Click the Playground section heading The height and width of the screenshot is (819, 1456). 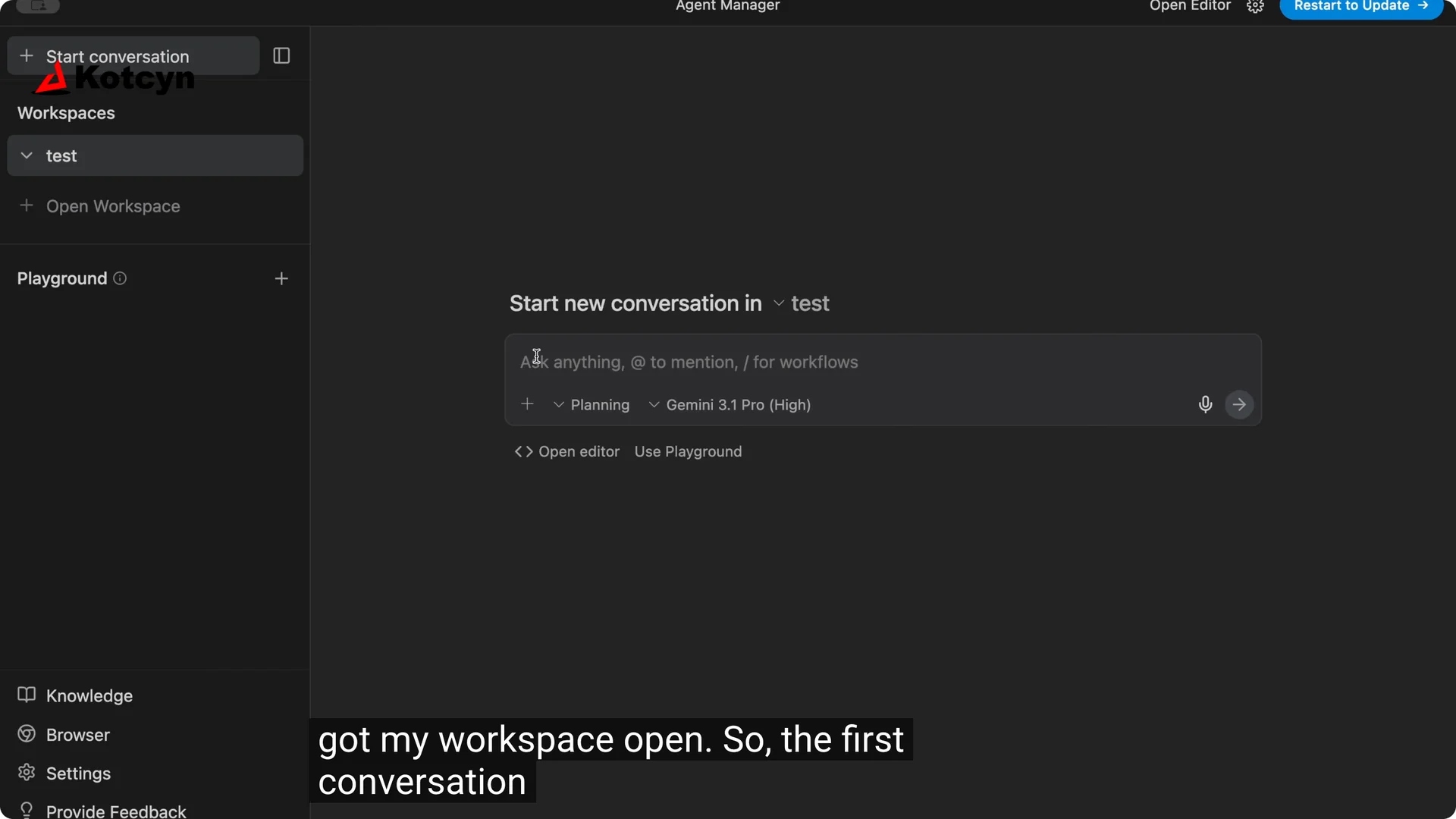[62, 278]
